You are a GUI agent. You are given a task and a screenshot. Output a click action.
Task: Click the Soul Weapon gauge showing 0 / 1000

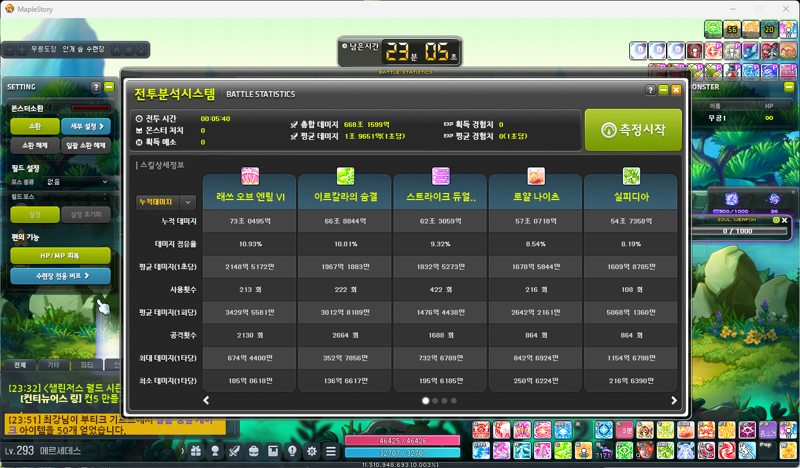(737, 231)
